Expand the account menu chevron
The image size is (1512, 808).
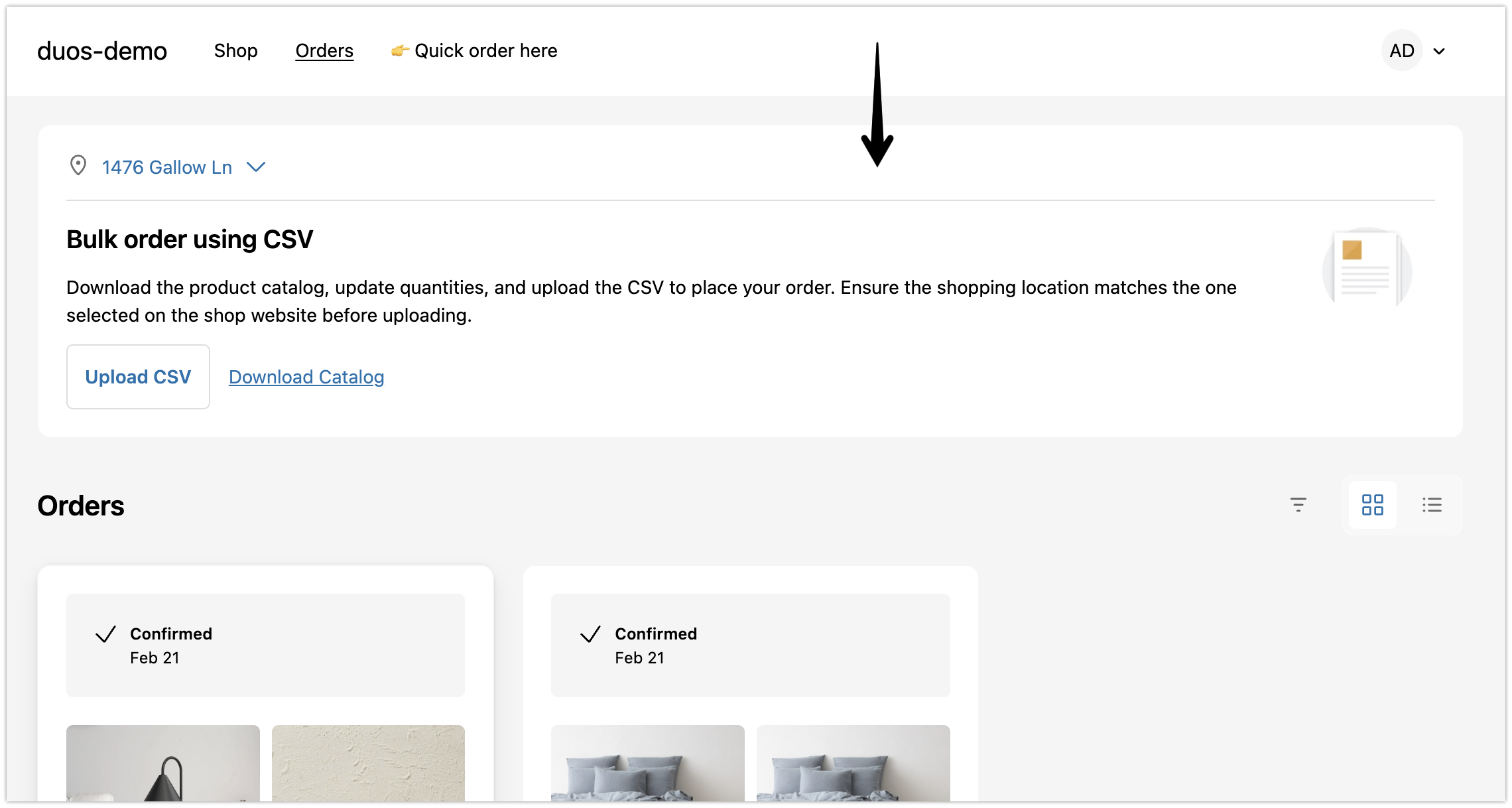[x=1439, y=51]
